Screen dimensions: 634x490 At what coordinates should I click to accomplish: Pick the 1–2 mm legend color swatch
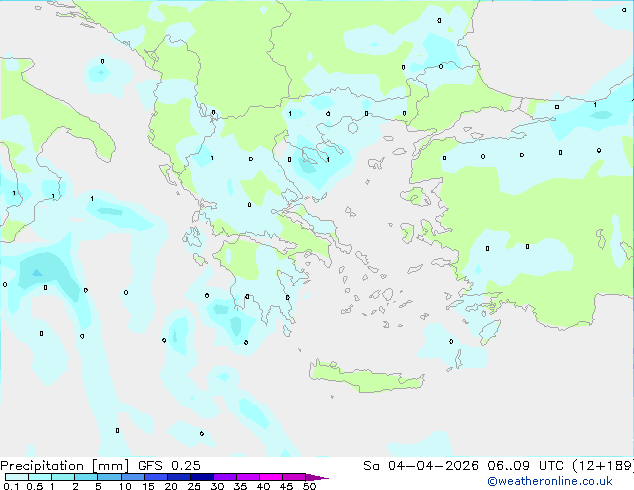pyautogui.click(x=63, y=477)
